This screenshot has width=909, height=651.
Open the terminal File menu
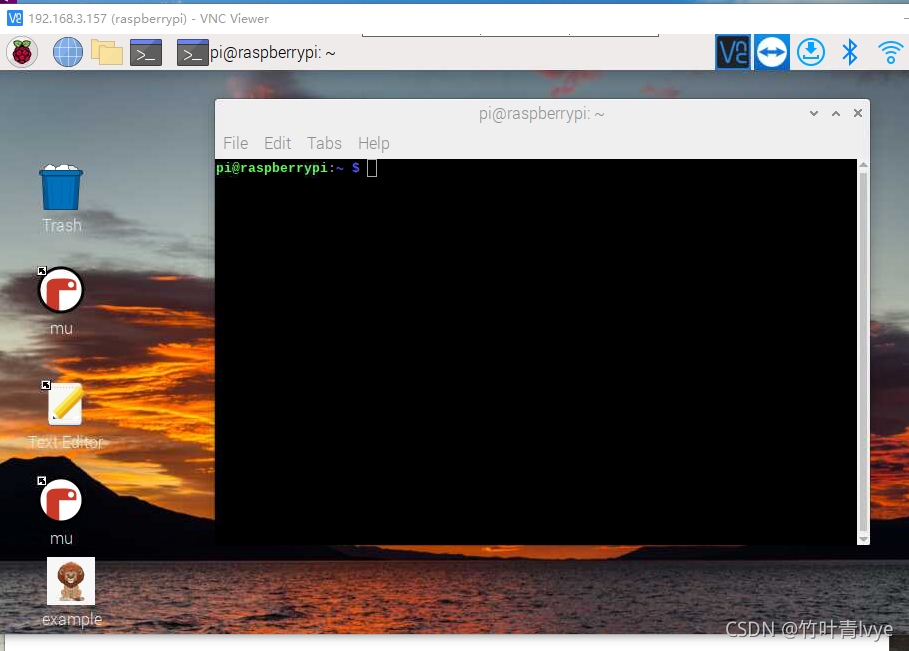coord(235,143)
